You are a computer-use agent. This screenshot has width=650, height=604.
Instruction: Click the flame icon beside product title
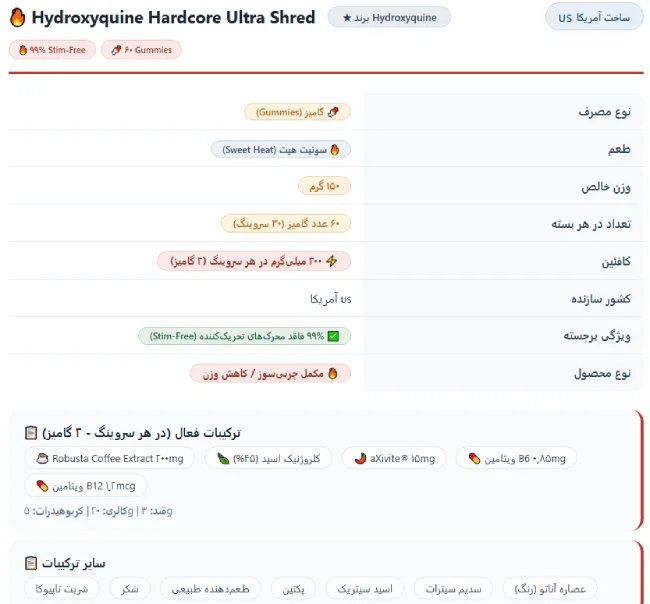point(17,18)
